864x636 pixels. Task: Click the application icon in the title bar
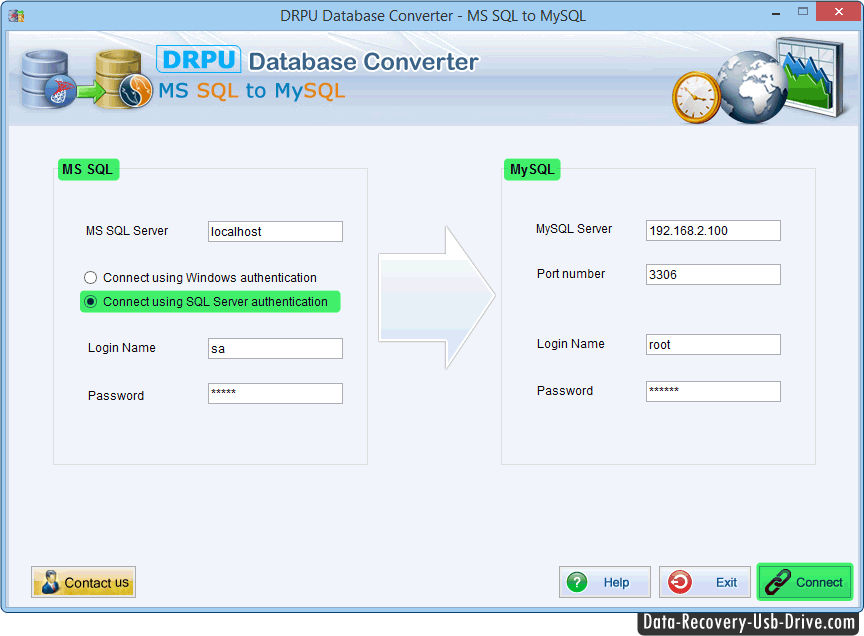pyautogui.click(x=16, y=15)
